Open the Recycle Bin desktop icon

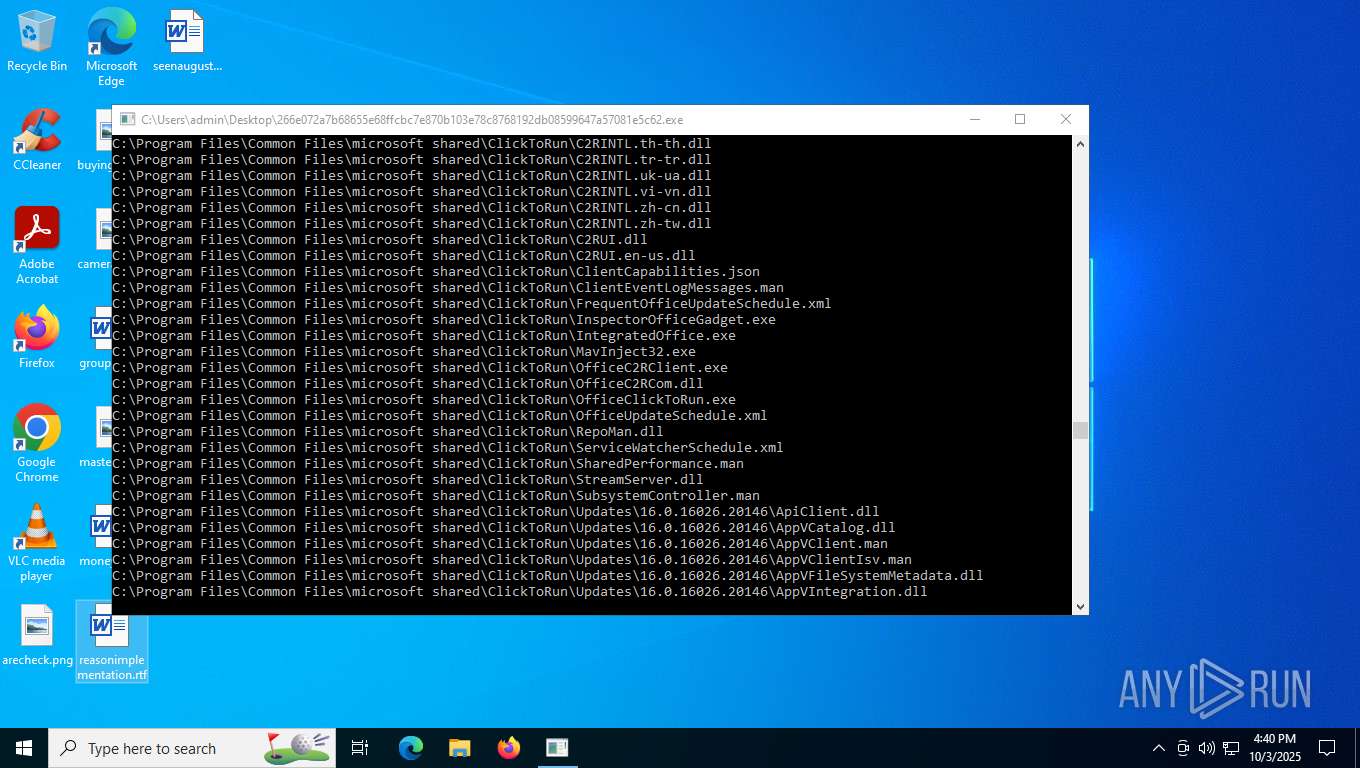[x=37, y=42]
